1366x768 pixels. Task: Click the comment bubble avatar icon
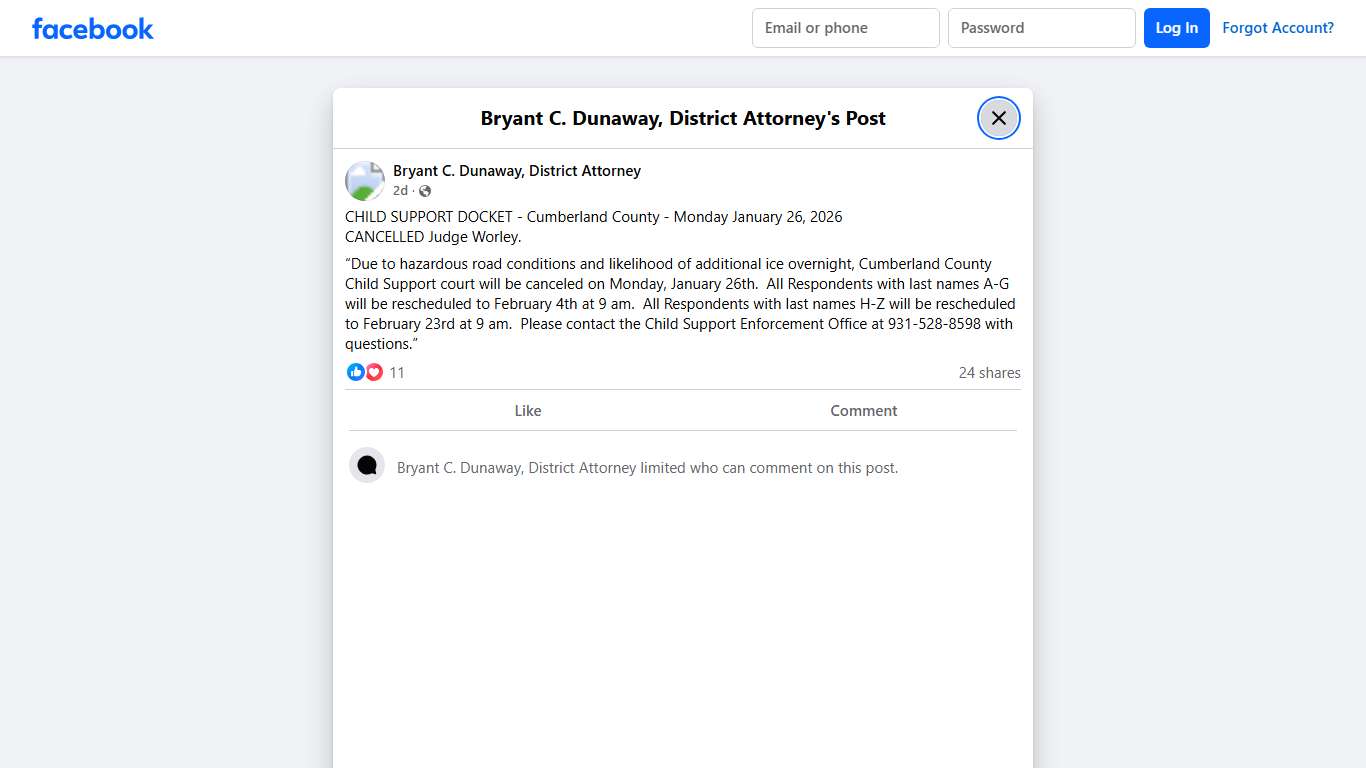coord(367,465)
